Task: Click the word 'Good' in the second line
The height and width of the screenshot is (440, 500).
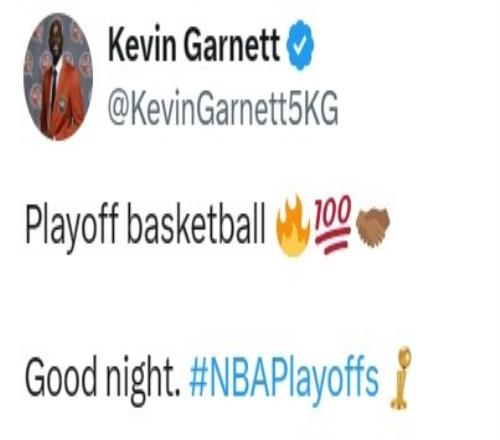Action: tap(61, 376)
